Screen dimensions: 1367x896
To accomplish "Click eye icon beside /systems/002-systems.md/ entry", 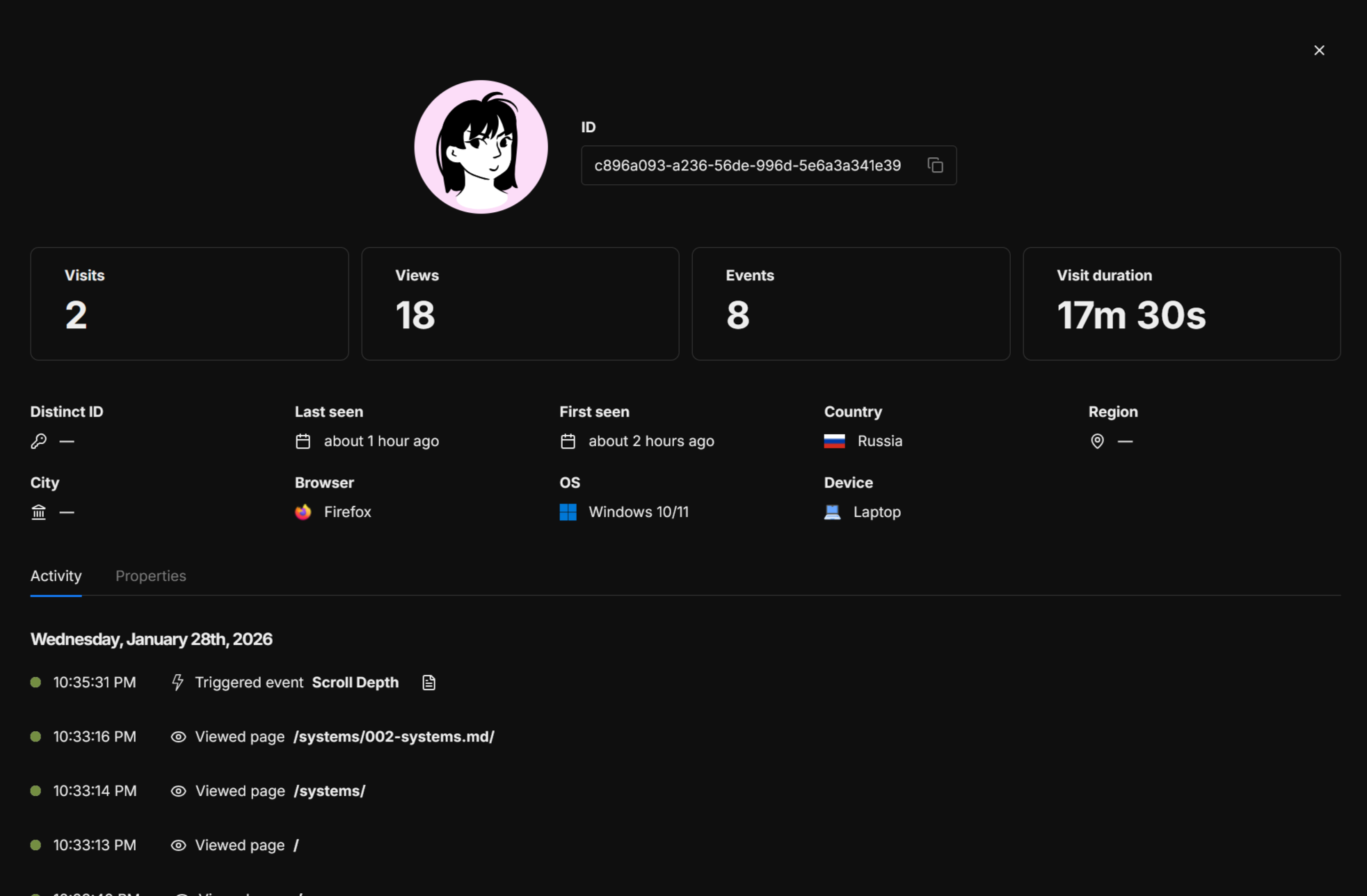I will pos(178,737).
